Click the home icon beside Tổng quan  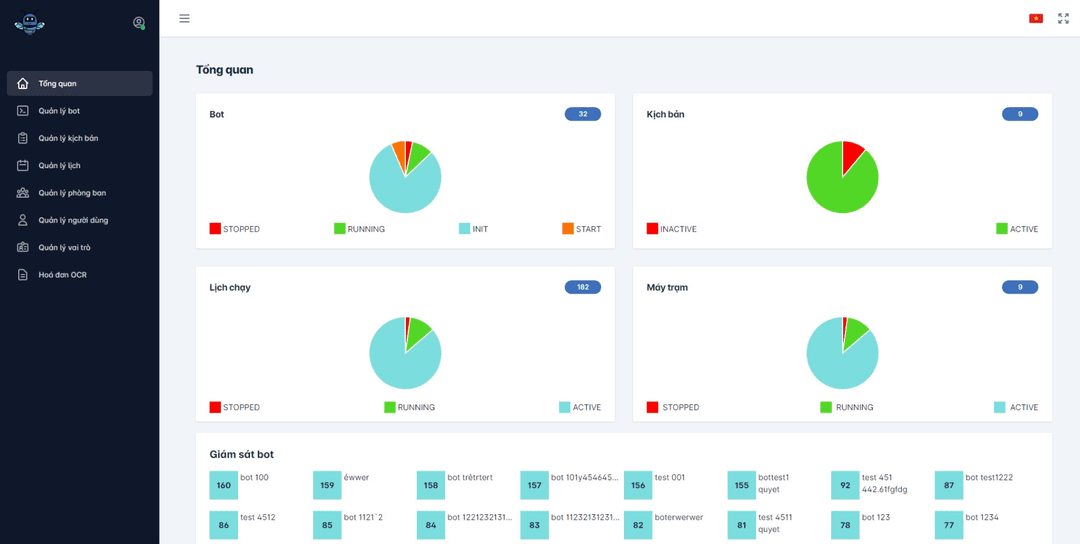pos(23,83)
